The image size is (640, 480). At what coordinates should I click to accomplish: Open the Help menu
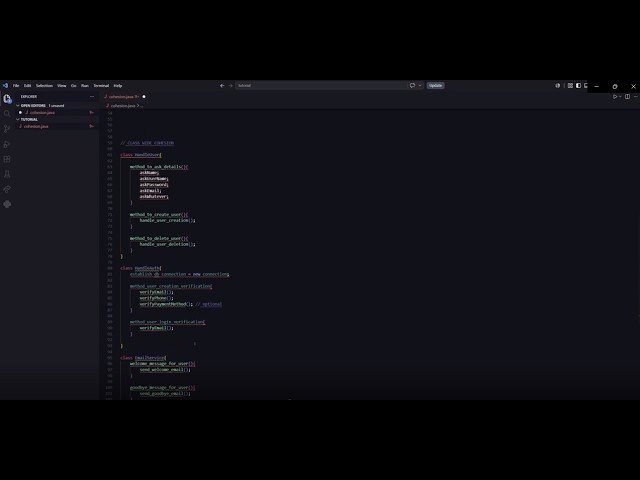[x=118, y=86]
